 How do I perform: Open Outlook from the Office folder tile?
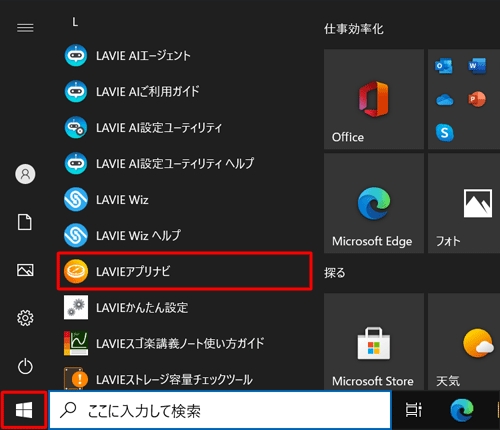point(444,66)
